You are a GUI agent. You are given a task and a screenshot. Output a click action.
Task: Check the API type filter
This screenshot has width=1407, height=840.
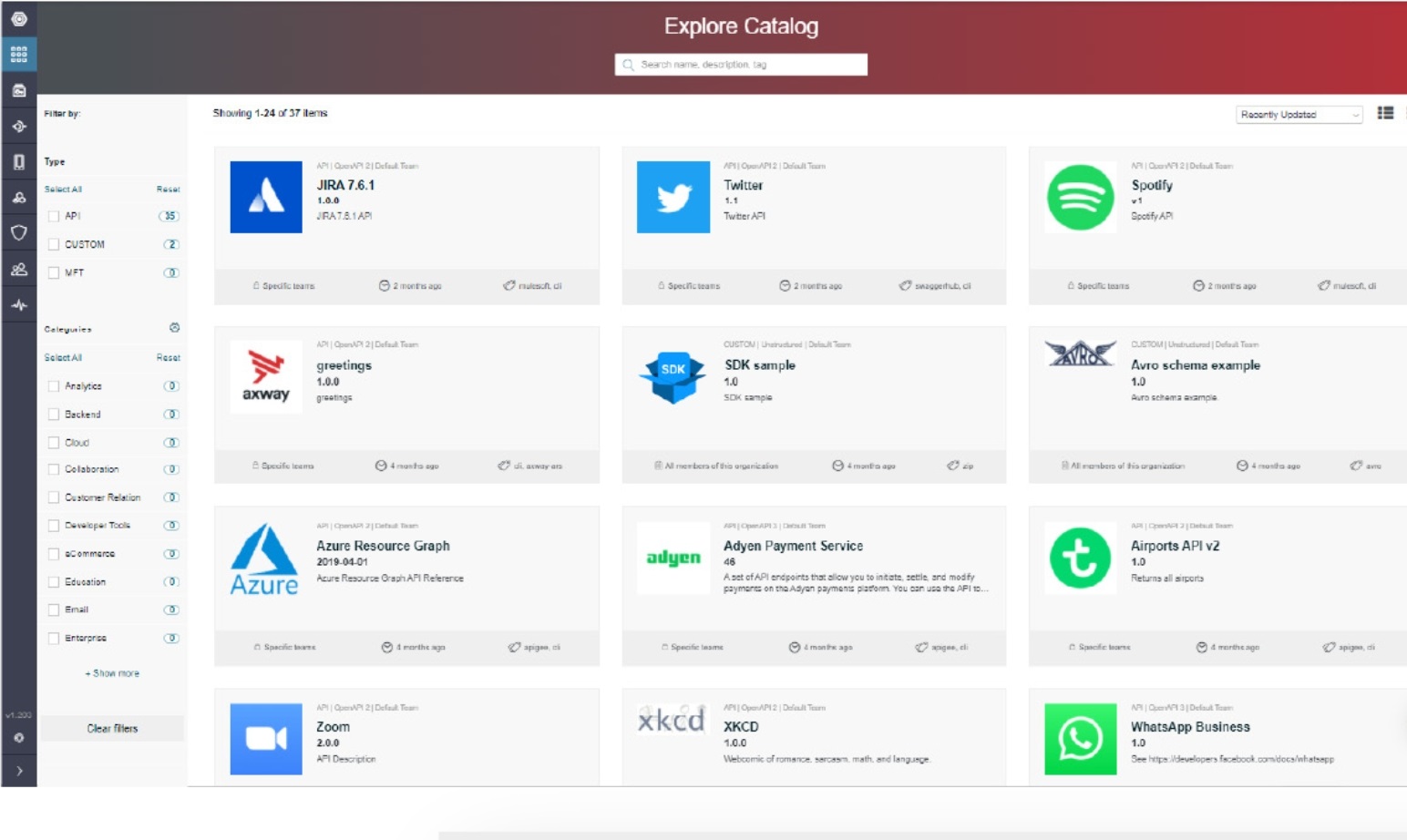[x=54, y=217]
